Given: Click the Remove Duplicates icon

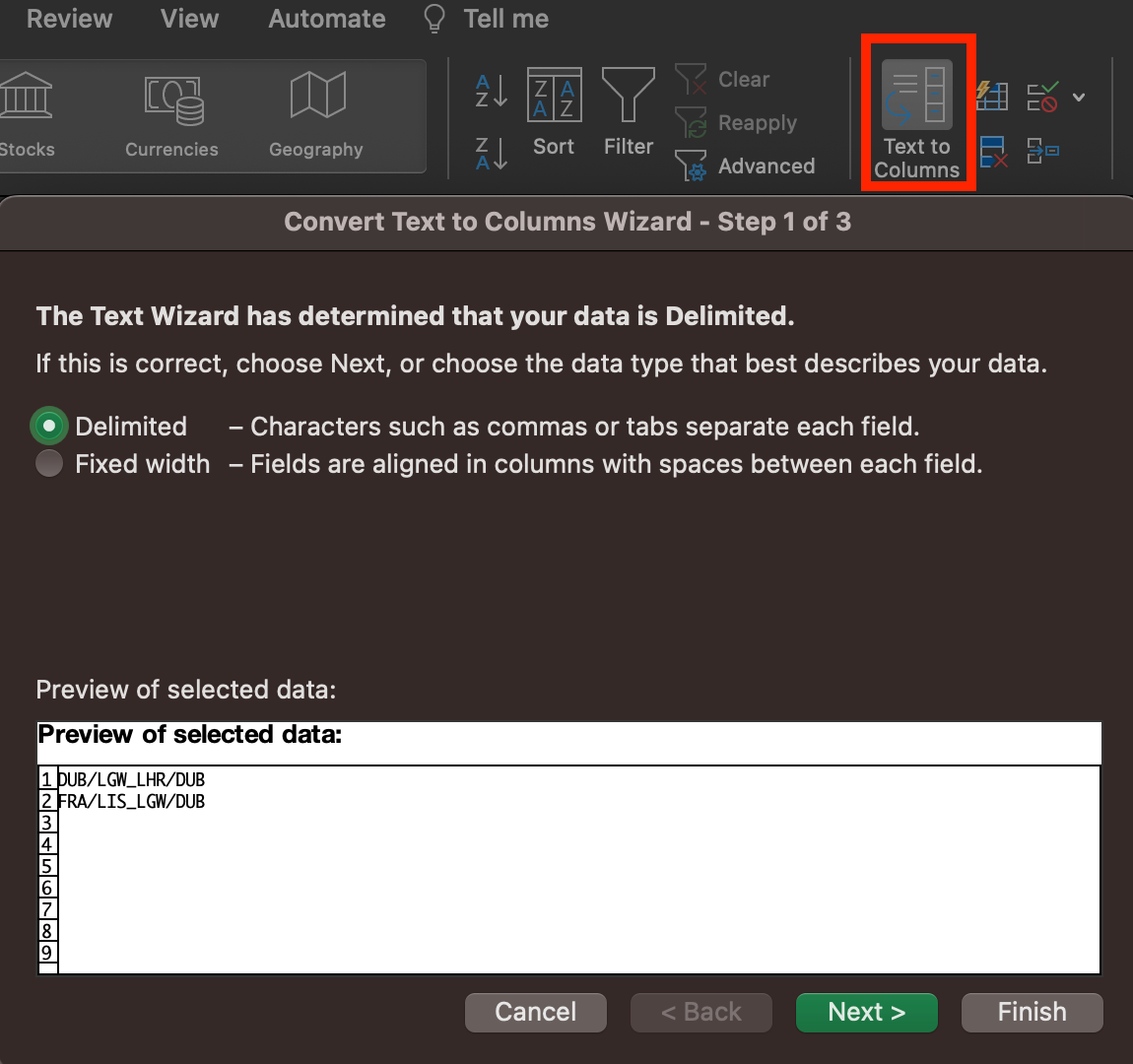Looking at the screenshot, I should (992, 153).
